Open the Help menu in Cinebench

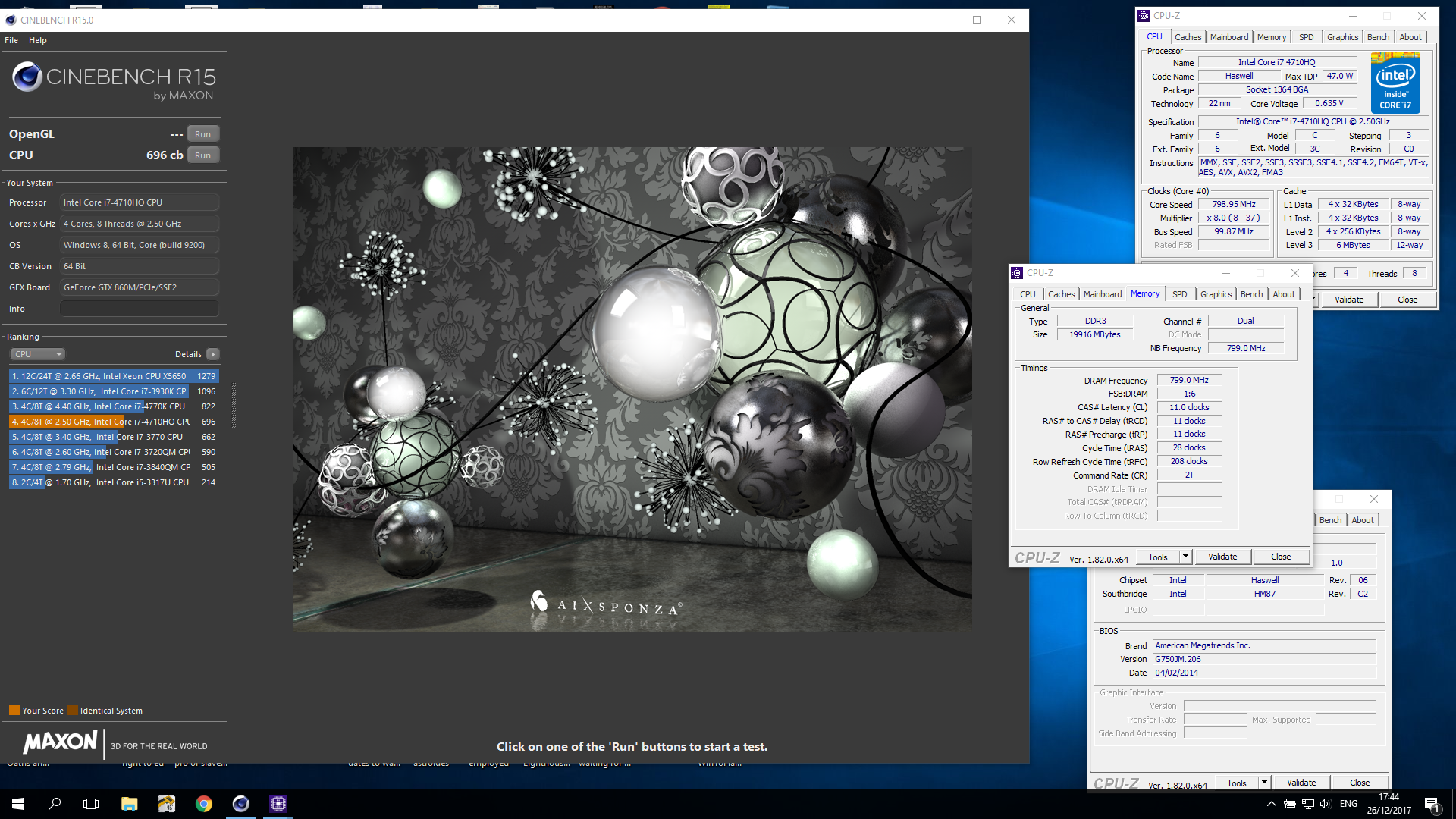pyautogui.click(x=38, y=40)
